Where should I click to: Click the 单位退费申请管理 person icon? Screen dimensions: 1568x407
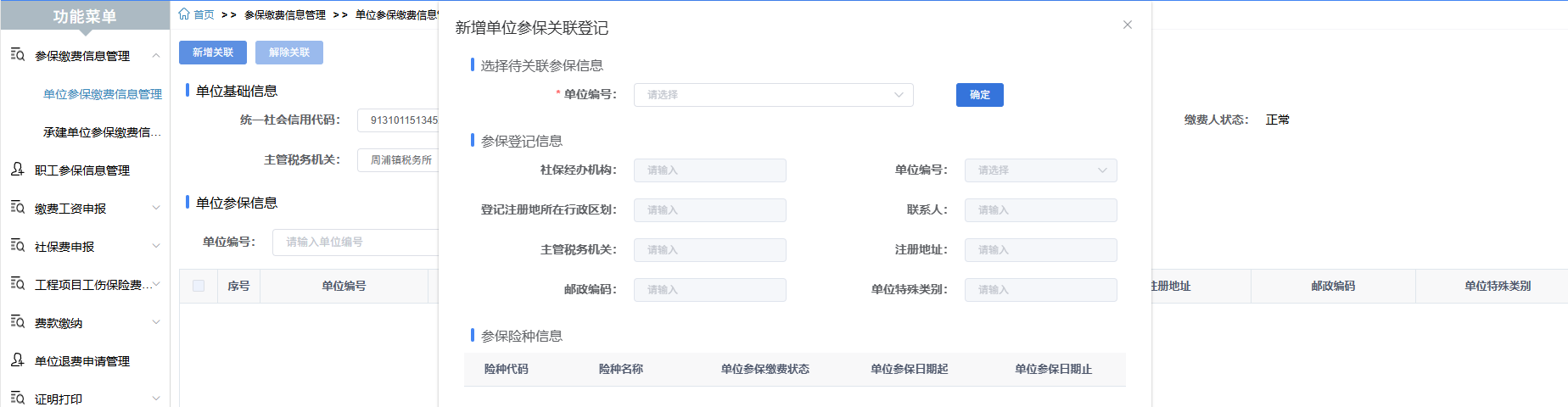(x=17, y=360)
